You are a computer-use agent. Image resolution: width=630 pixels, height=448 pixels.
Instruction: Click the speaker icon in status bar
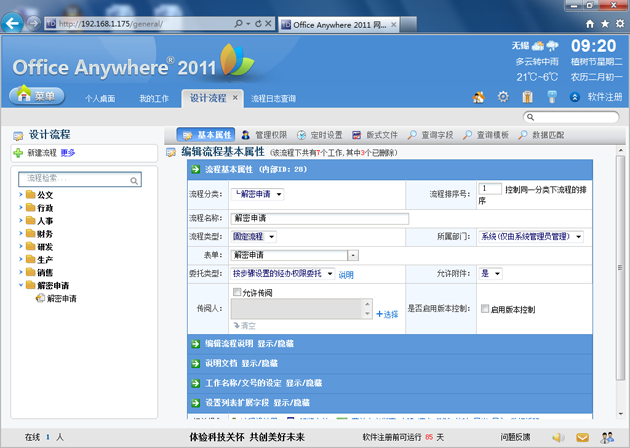coord(557,437)
